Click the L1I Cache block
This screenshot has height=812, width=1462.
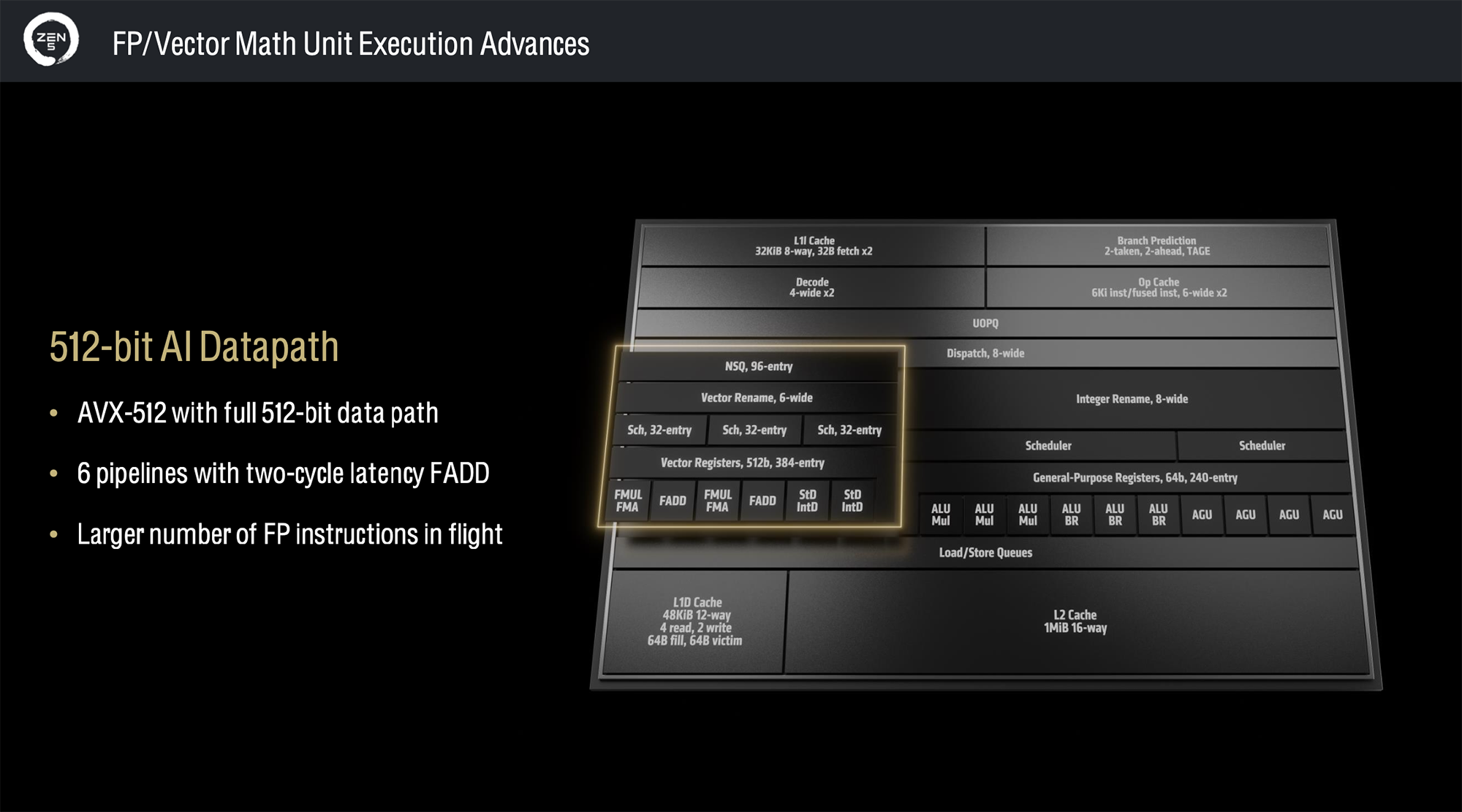coord(813,246)
